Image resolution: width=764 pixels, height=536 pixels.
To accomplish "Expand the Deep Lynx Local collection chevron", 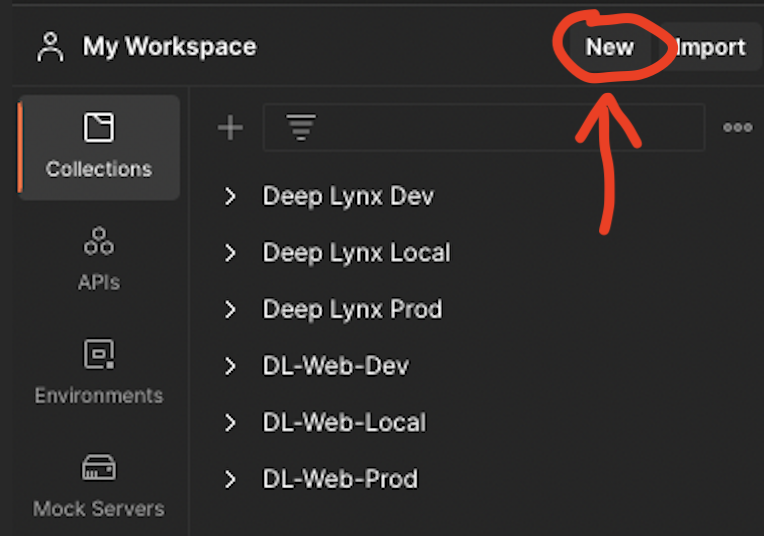I will tap(230, 253).
